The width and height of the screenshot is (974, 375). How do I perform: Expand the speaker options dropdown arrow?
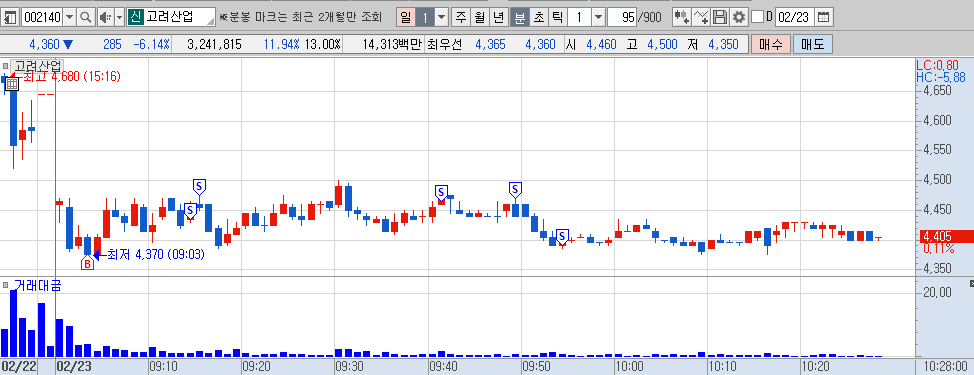(x=119, y=17)
